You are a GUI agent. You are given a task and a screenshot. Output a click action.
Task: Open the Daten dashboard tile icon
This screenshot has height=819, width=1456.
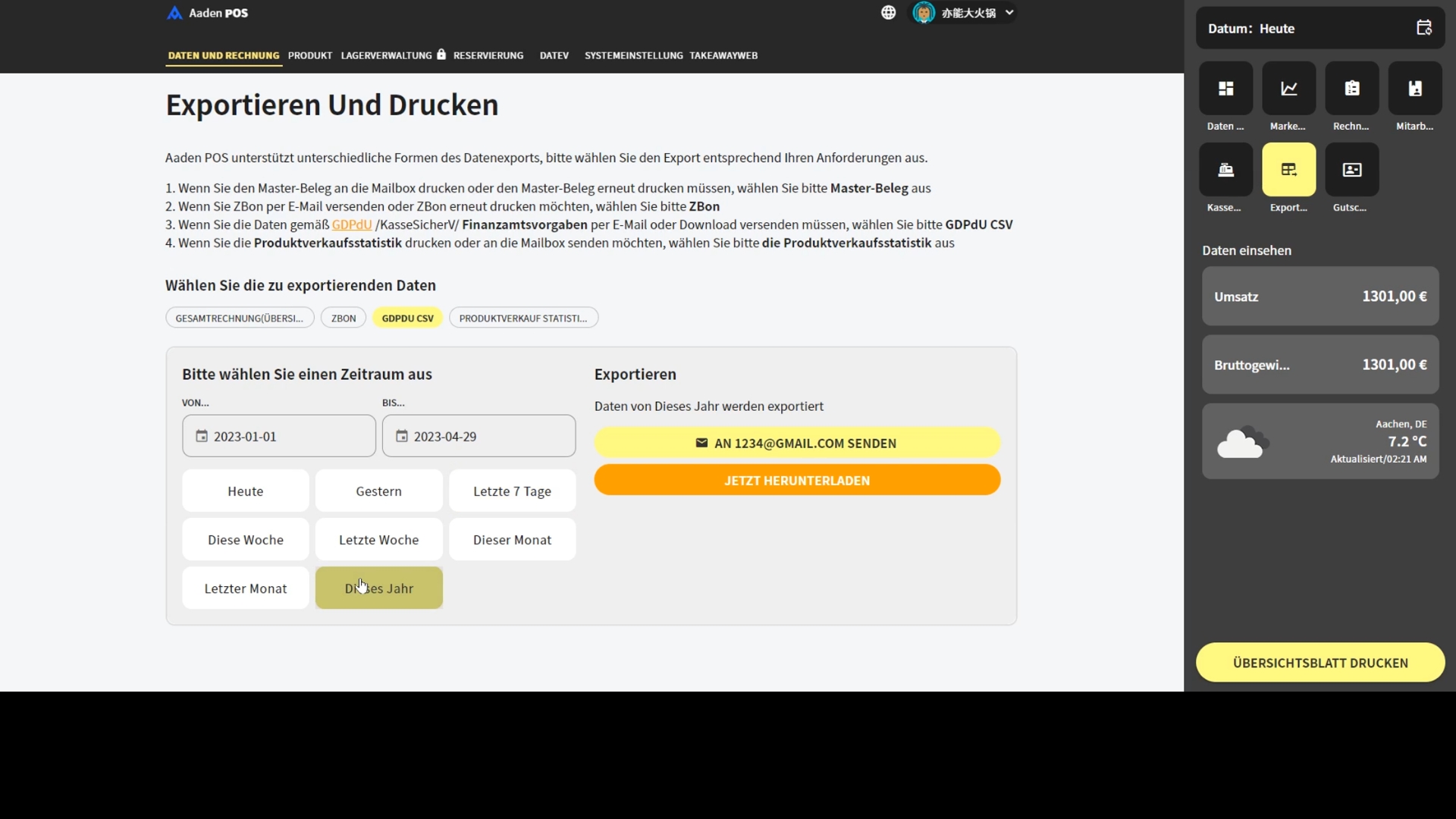tap(1225, 89)
